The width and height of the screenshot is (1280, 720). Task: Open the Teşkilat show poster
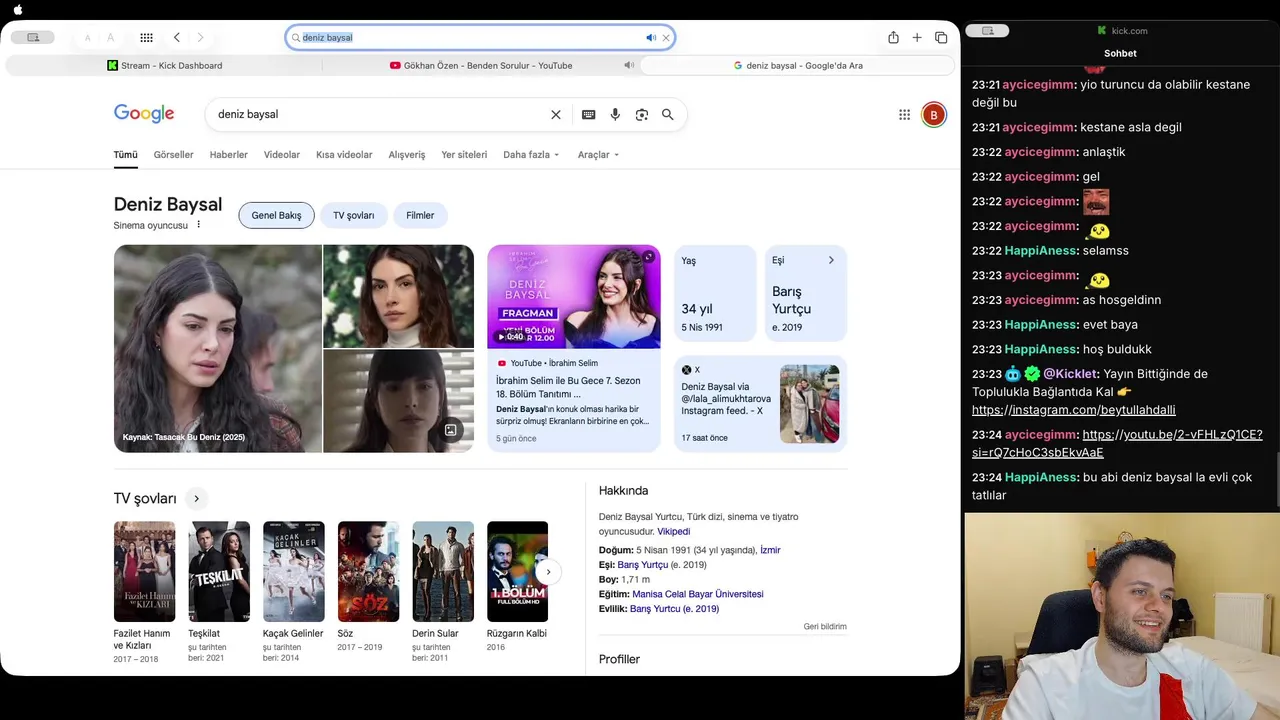coord(219,571)
